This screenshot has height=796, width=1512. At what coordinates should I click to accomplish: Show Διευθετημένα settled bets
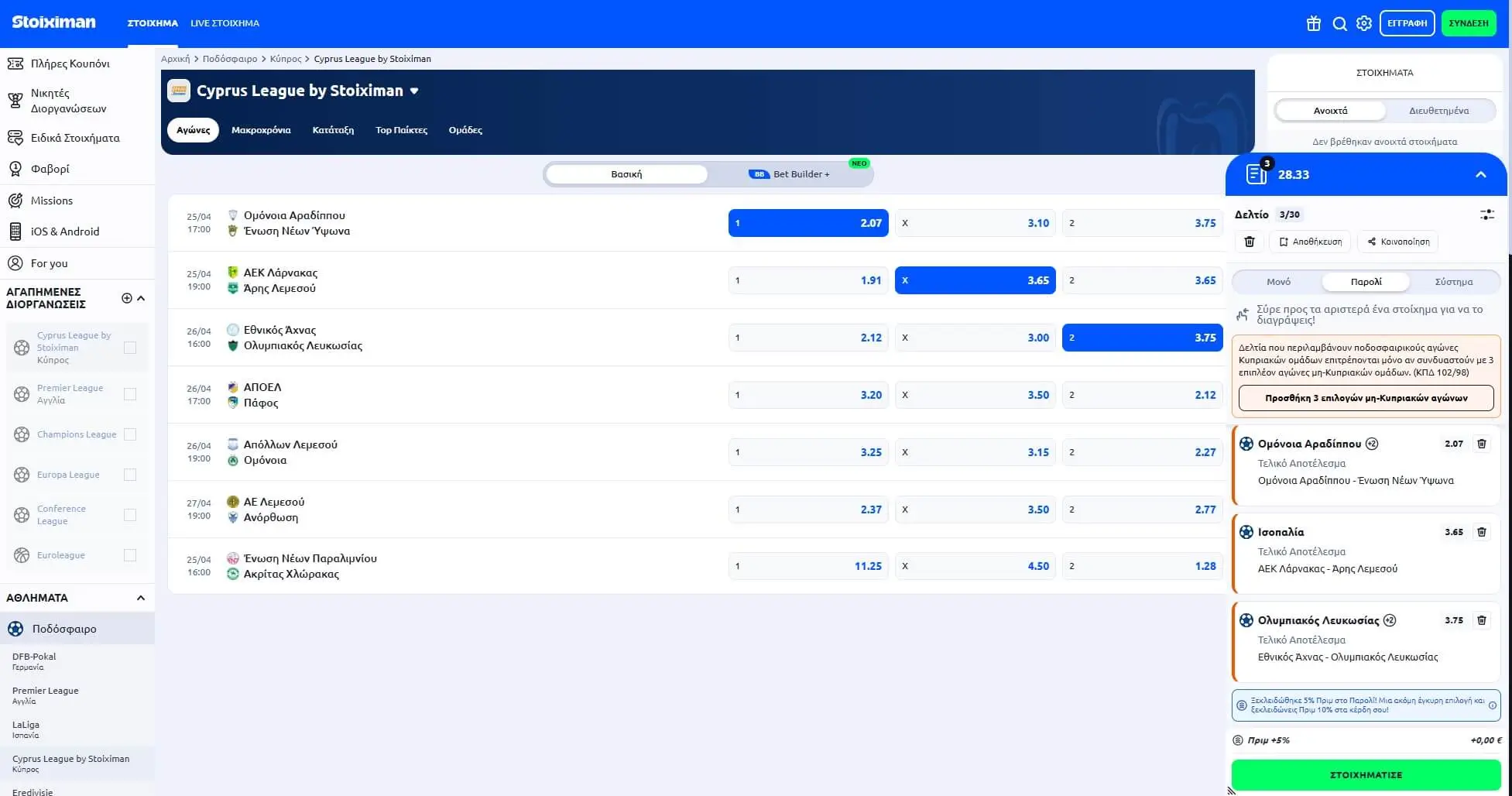point(1438,111)
